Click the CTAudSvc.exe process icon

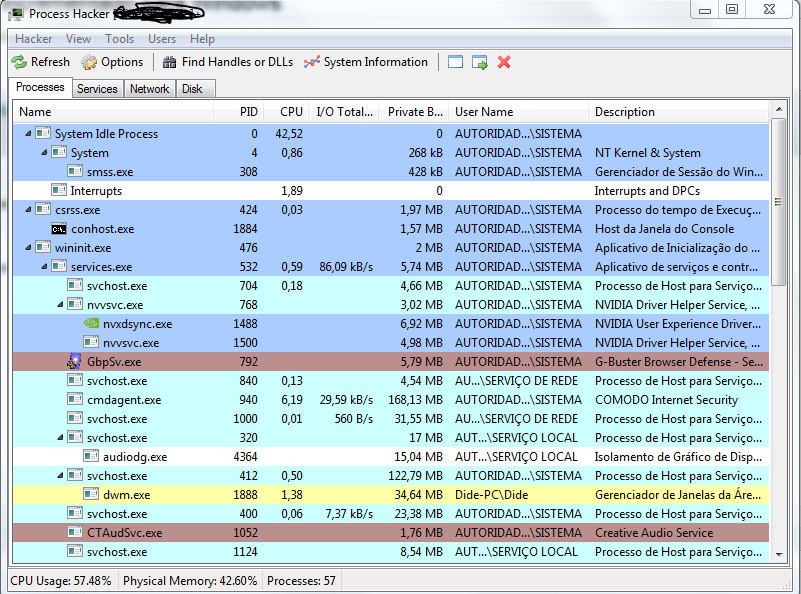(x=75, y=532)
